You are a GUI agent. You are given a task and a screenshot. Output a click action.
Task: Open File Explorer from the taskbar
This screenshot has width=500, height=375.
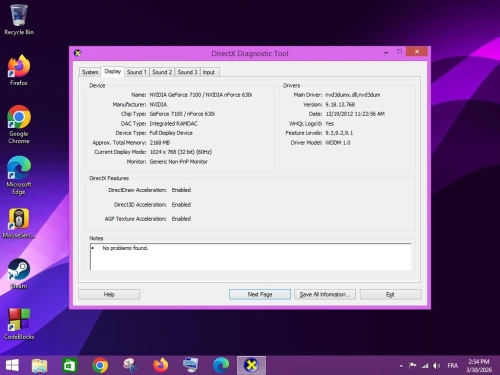pyautogui.click(x=39, y=365)
